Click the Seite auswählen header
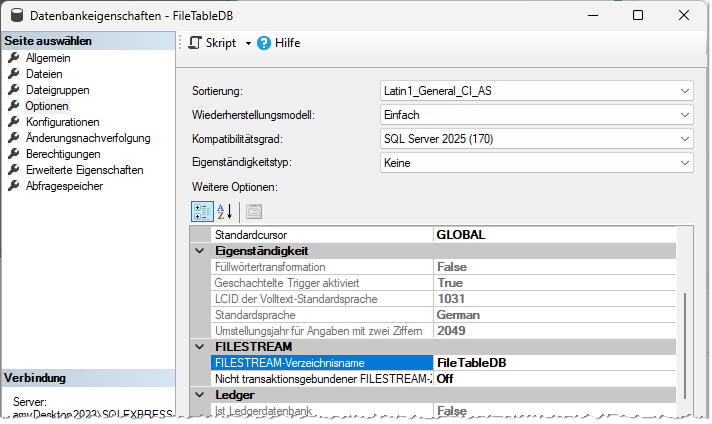The height and width of the screenshot is (424, 712). [89, 41]
